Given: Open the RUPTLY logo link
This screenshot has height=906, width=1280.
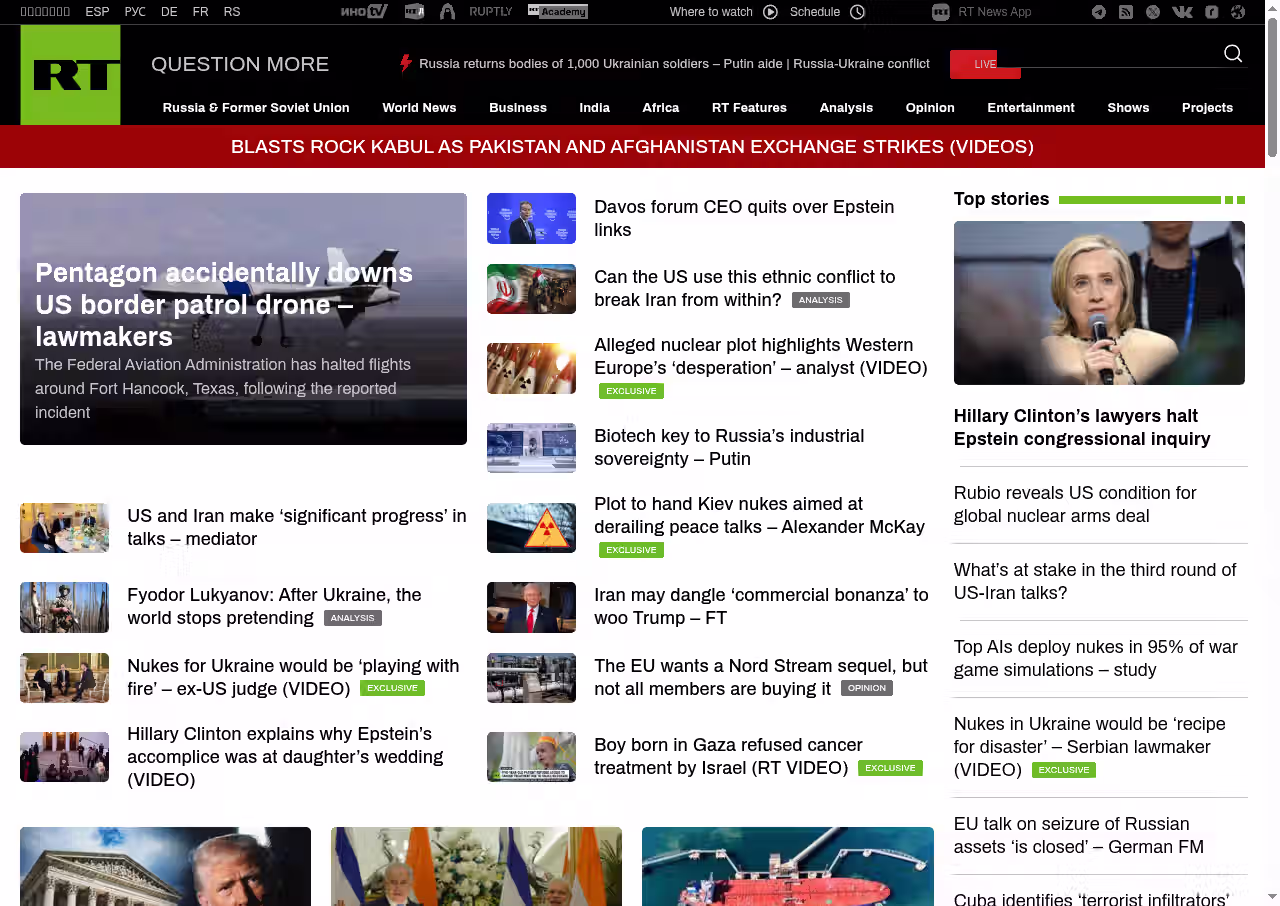Looking at the screenshot, I should [x=490, y=12].
